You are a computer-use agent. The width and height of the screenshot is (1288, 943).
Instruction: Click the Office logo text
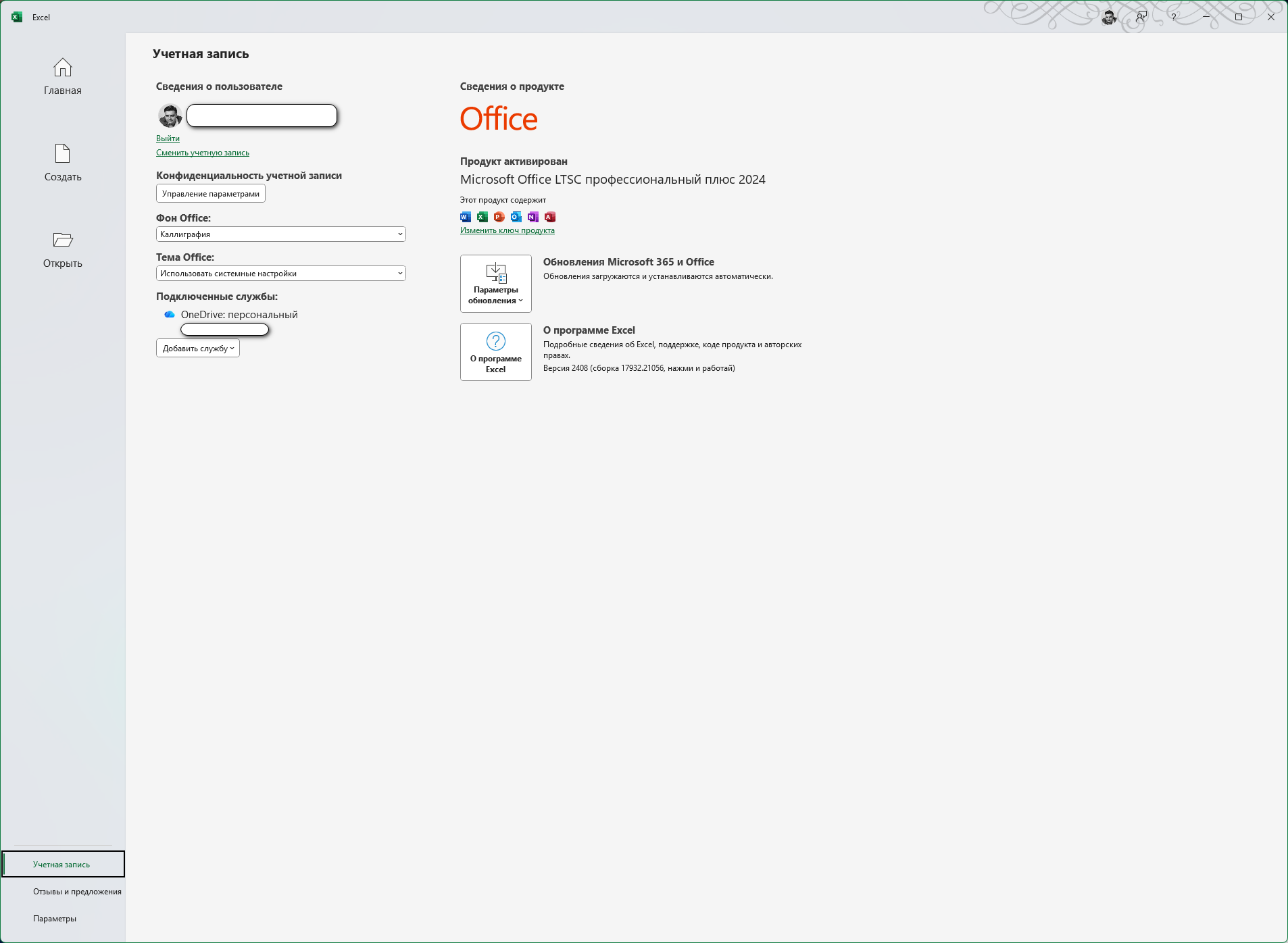pyautogui.click(x=499, y=119)
